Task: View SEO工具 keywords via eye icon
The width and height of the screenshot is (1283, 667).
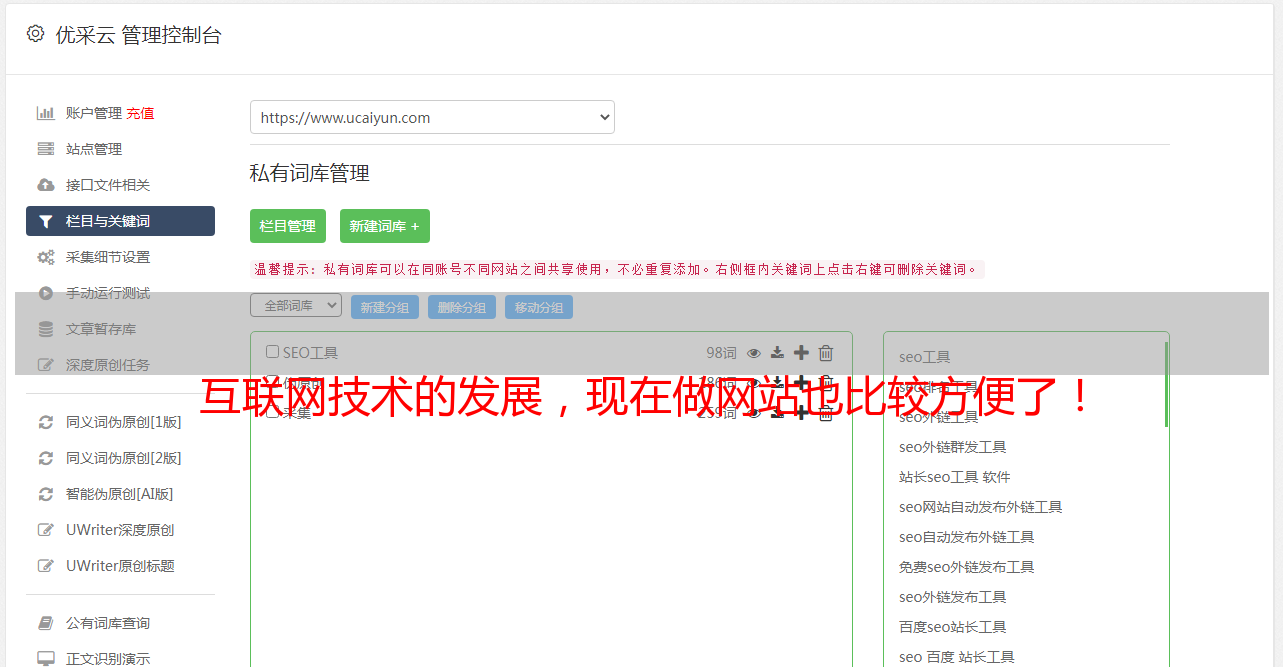Action: point(754,353)
